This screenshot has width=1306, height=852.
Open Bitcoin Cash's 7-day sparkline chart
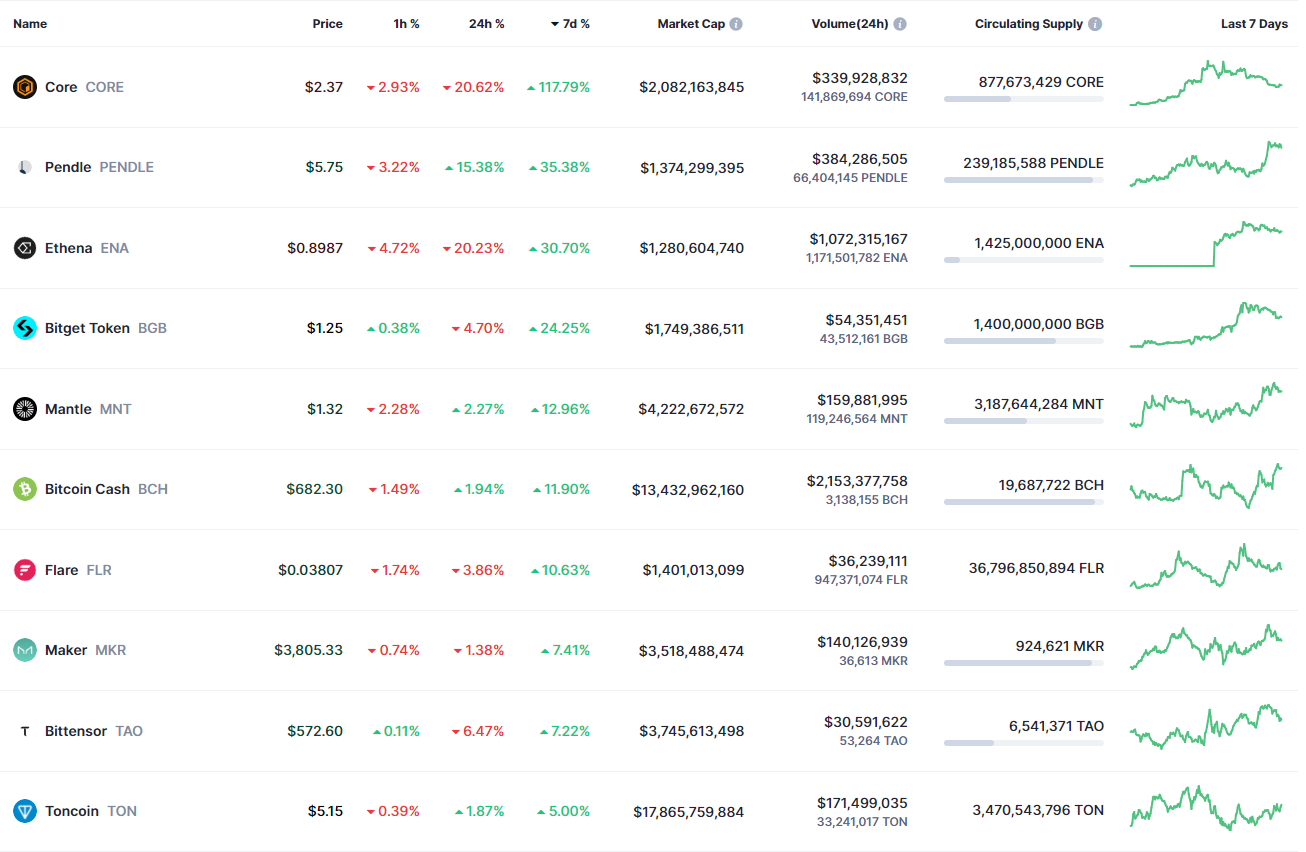1206,486
